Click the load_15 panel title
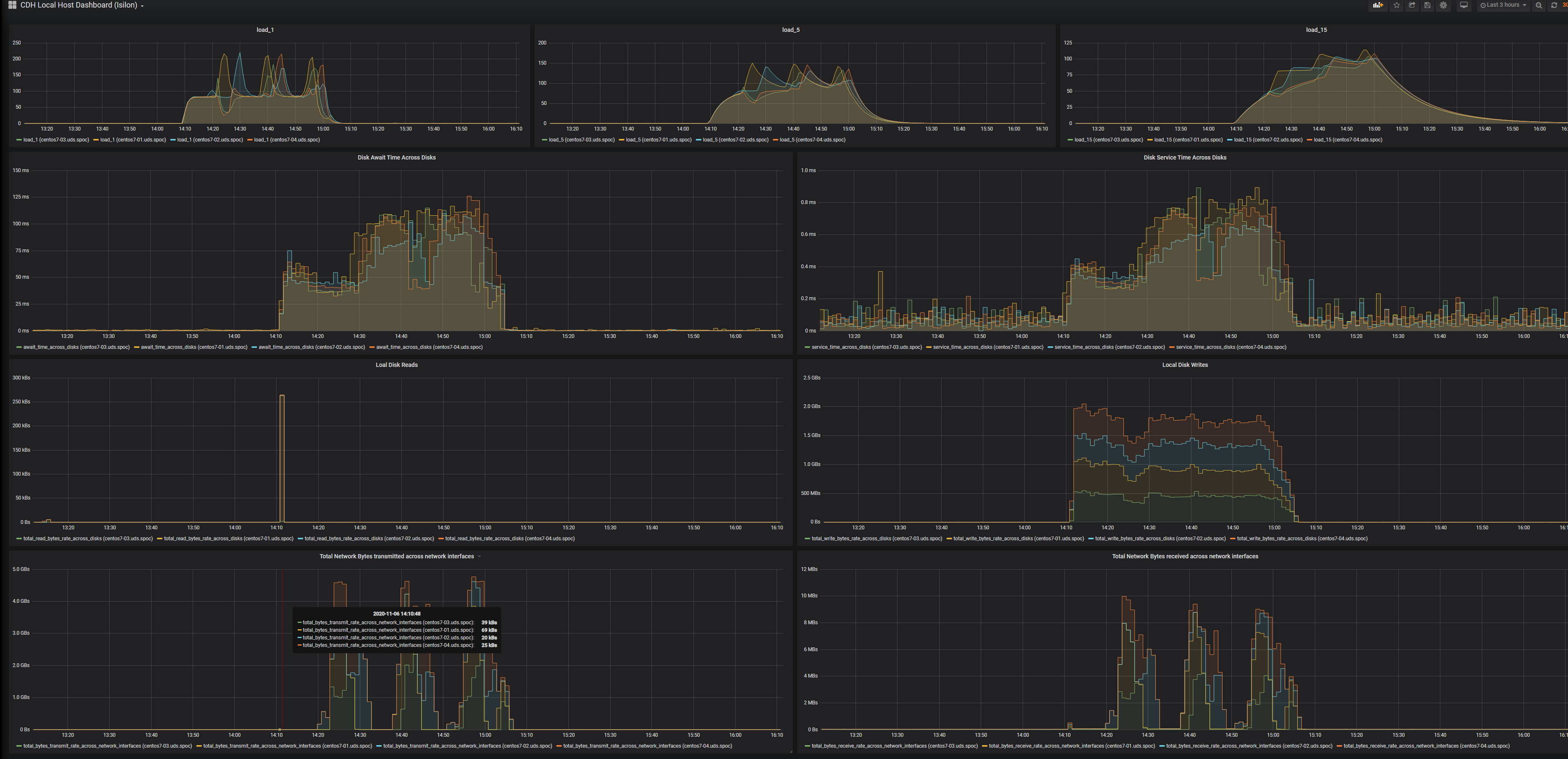 pyautogui.click(x=1316, y=30)
